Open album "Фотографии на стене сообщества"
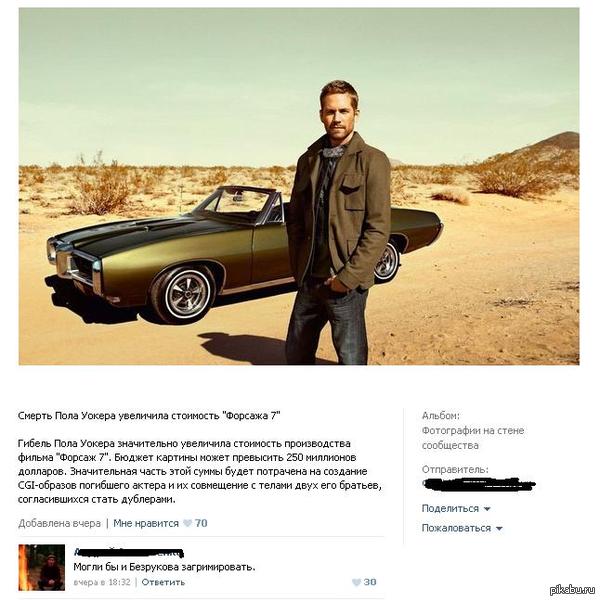The height and width of the screenshot is (601, 600). (473, 438)
